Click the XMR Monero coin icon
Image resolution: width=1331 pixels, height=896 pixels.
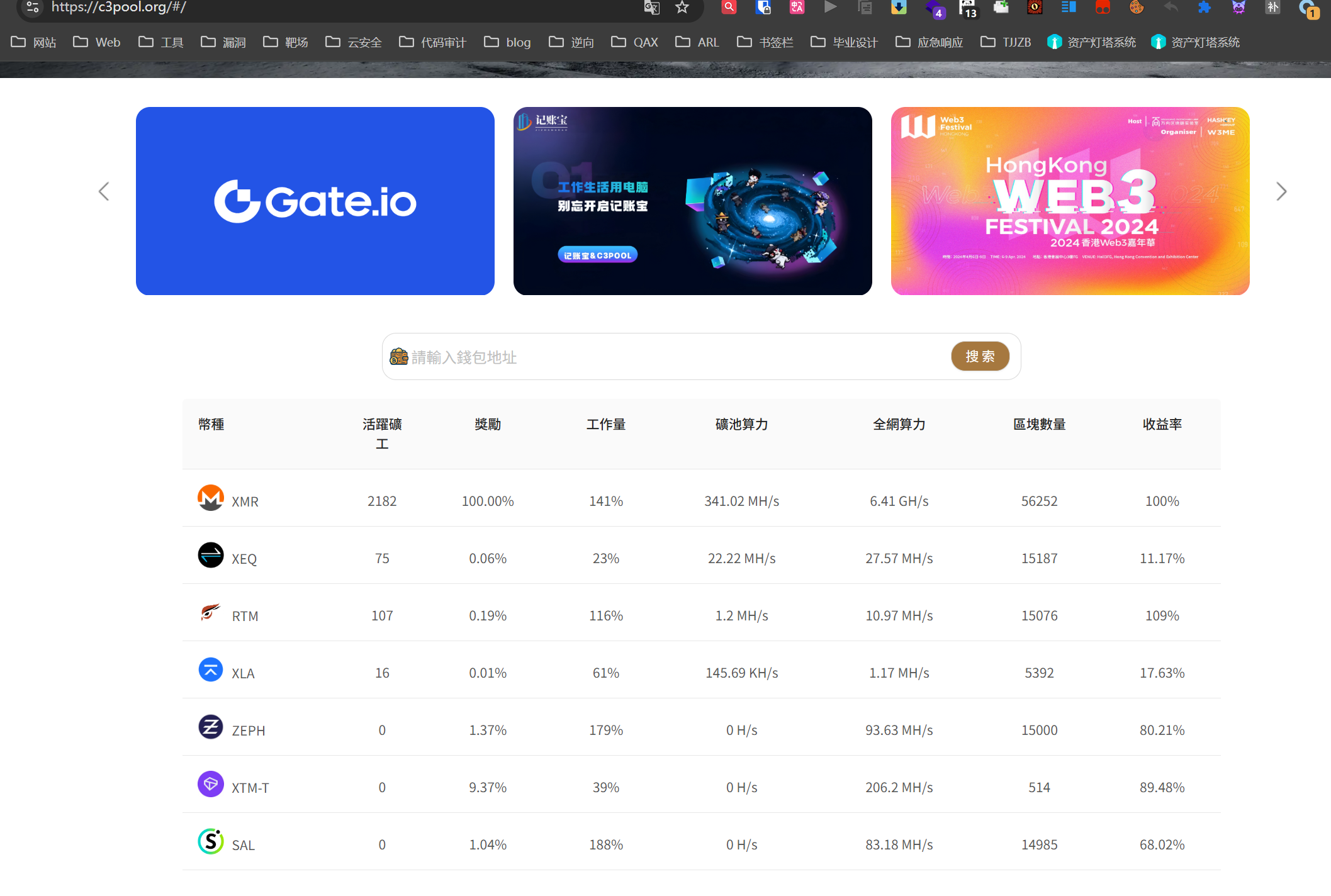pos(210,498)
